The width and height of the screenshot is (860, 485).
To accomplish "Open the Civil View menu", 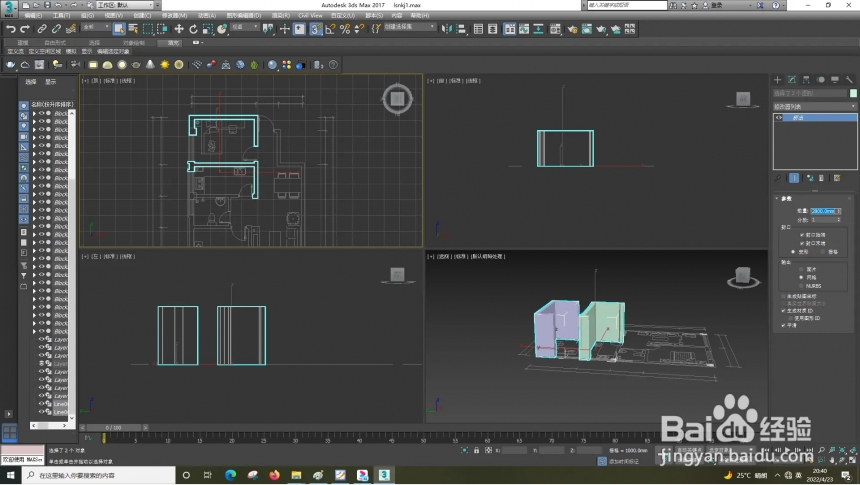I will (310, 15).
